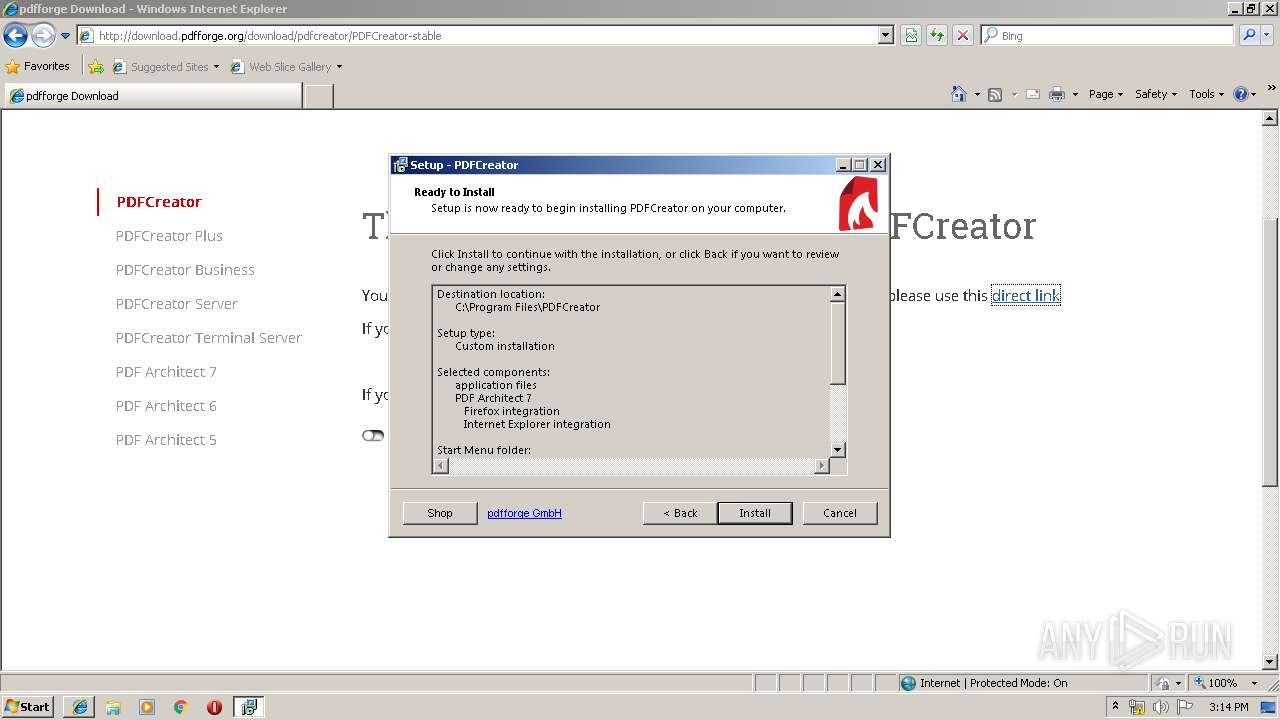
Task: Toggle the switch on the webpage
Action: [373, 435]
